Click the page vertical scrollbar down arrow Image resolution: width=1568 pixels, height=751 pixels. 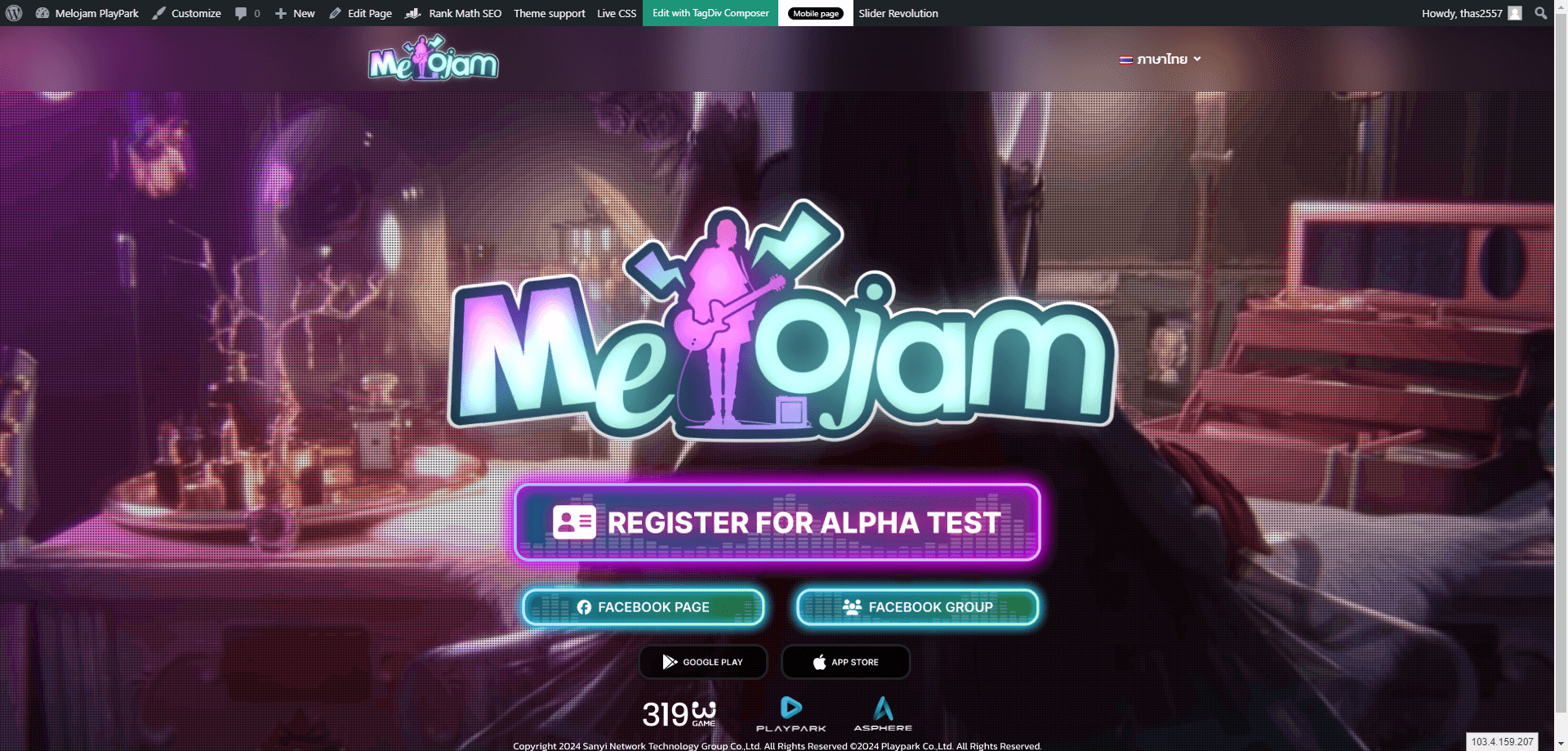pos(1561,744)
